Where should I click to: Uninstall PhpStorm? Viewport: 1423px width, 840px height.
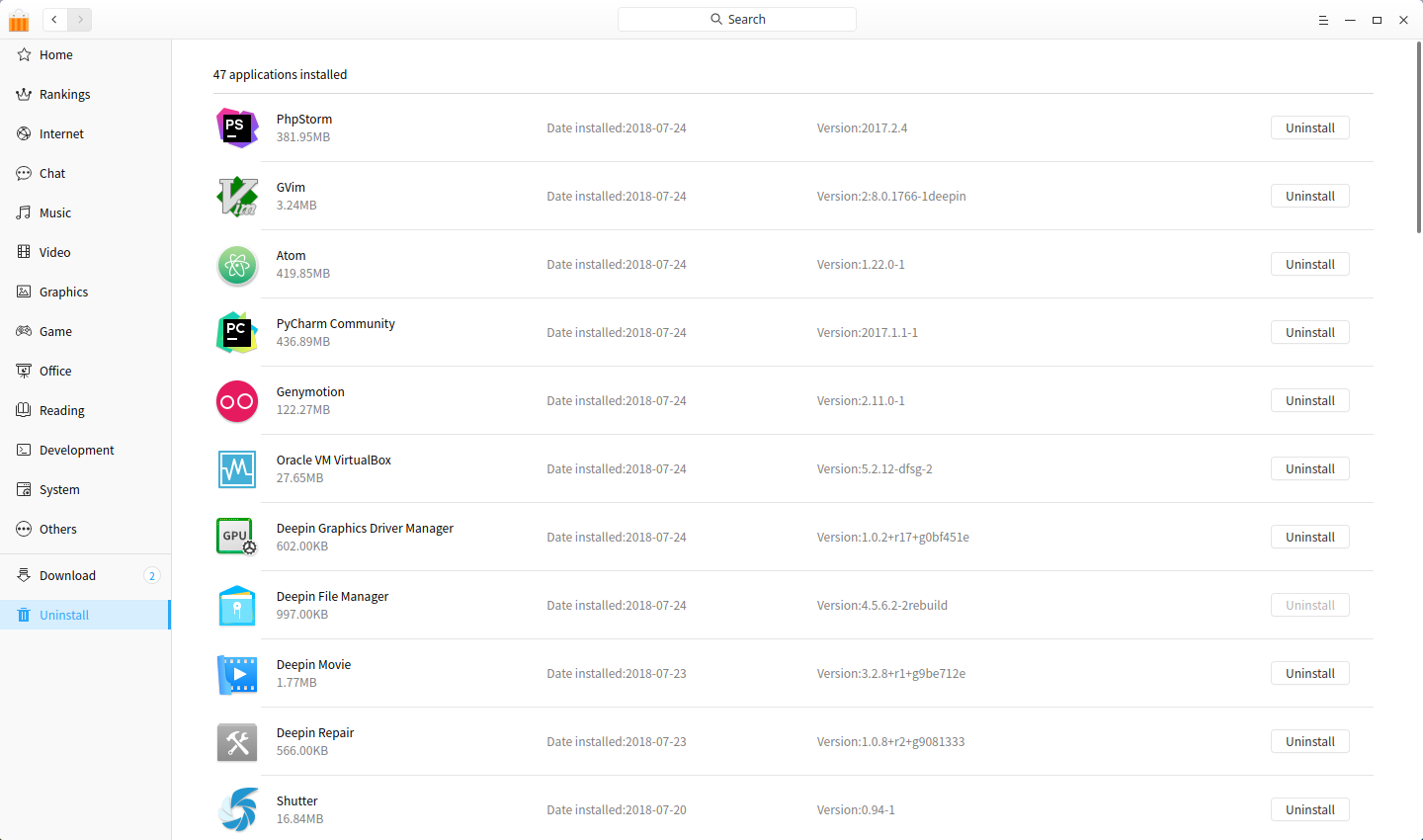1310,128
